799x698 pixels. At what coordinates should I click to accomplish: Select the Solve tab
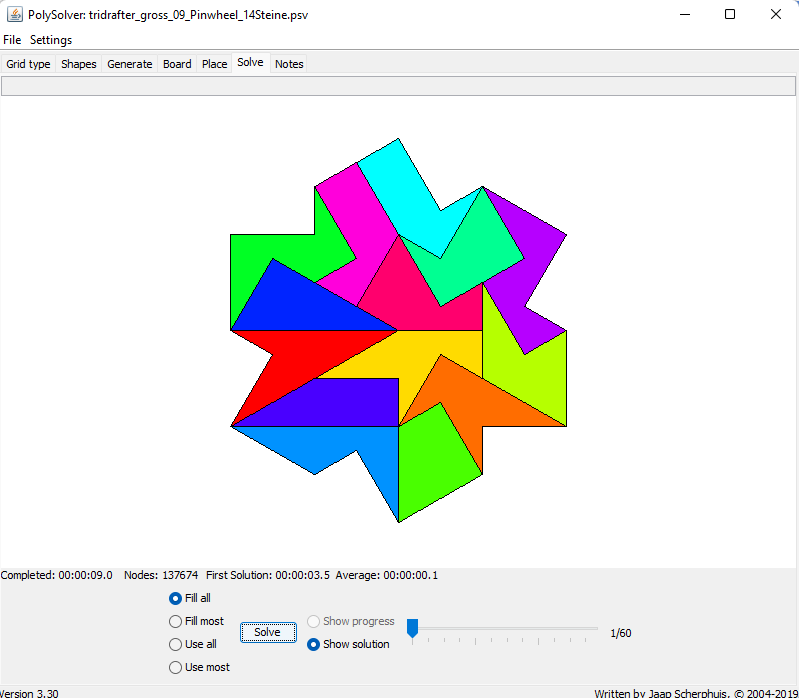(x=250, y=62)
